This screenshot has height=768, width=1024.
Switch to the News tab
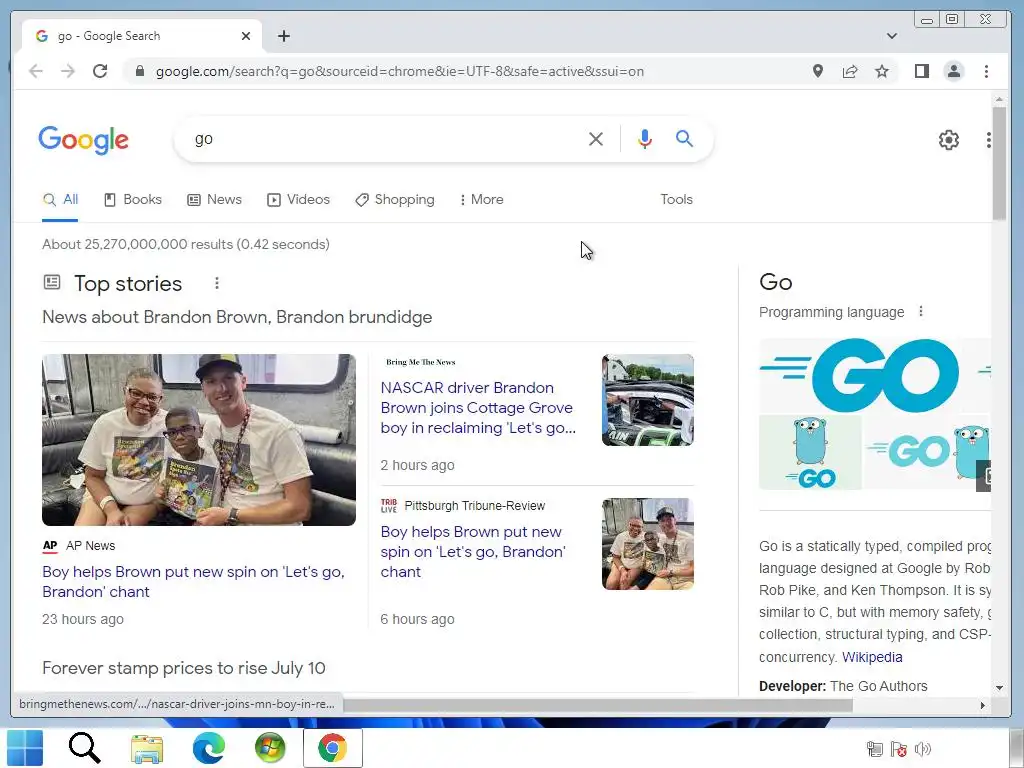[214, 200]
